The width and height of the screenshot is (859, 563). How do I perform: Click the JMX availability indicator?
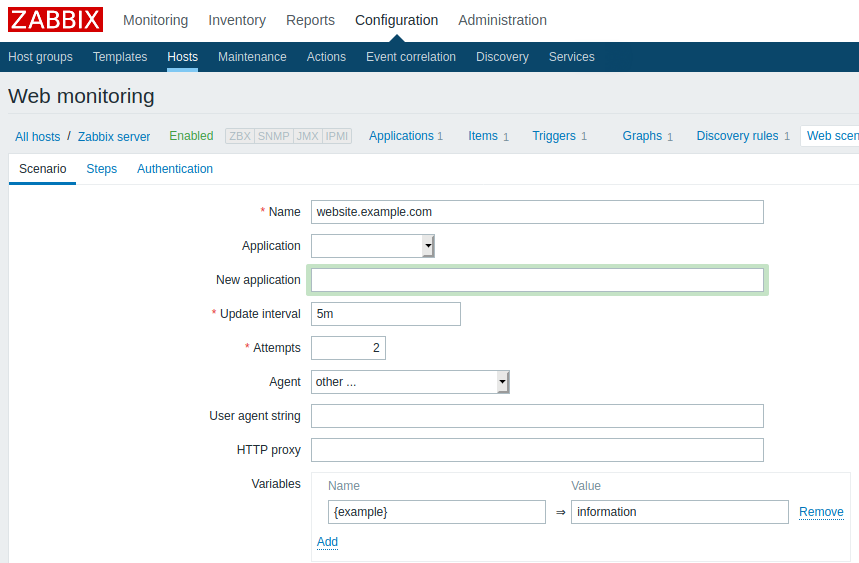(307, 136)
